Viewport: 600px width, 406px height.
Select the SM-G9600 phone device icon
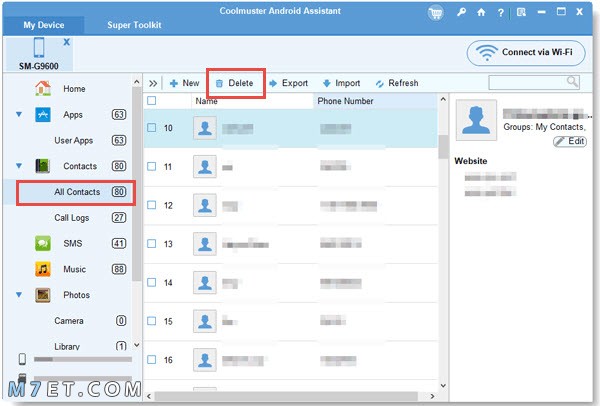tap(39, 48)
